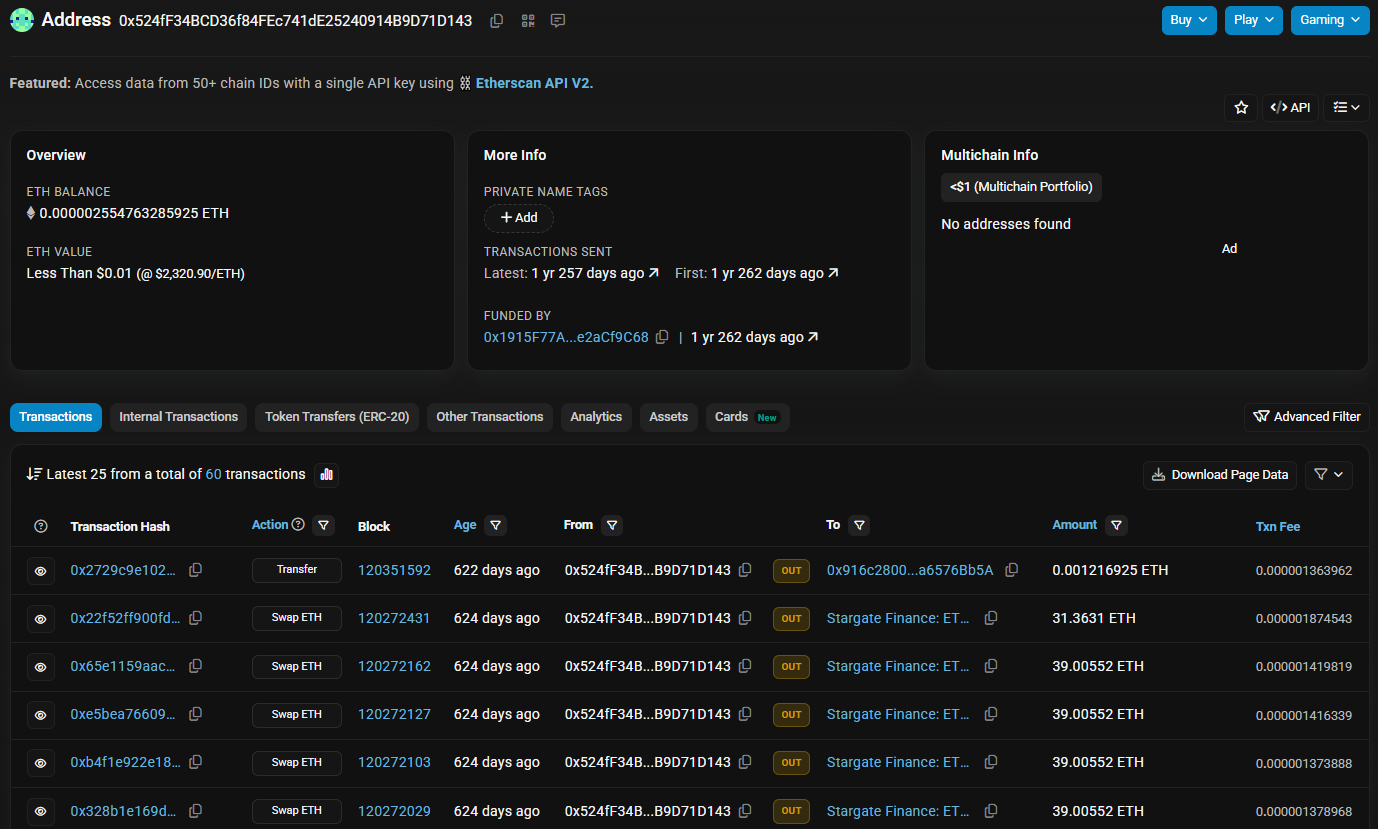Toggle the preview eye on the first transaction row
This screenshot has width=1378, height=829.
tap(41, 570)
